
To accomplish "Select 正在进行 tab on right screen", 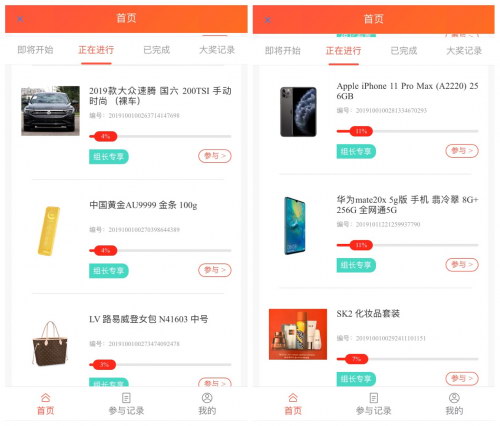I will [343, 51].
